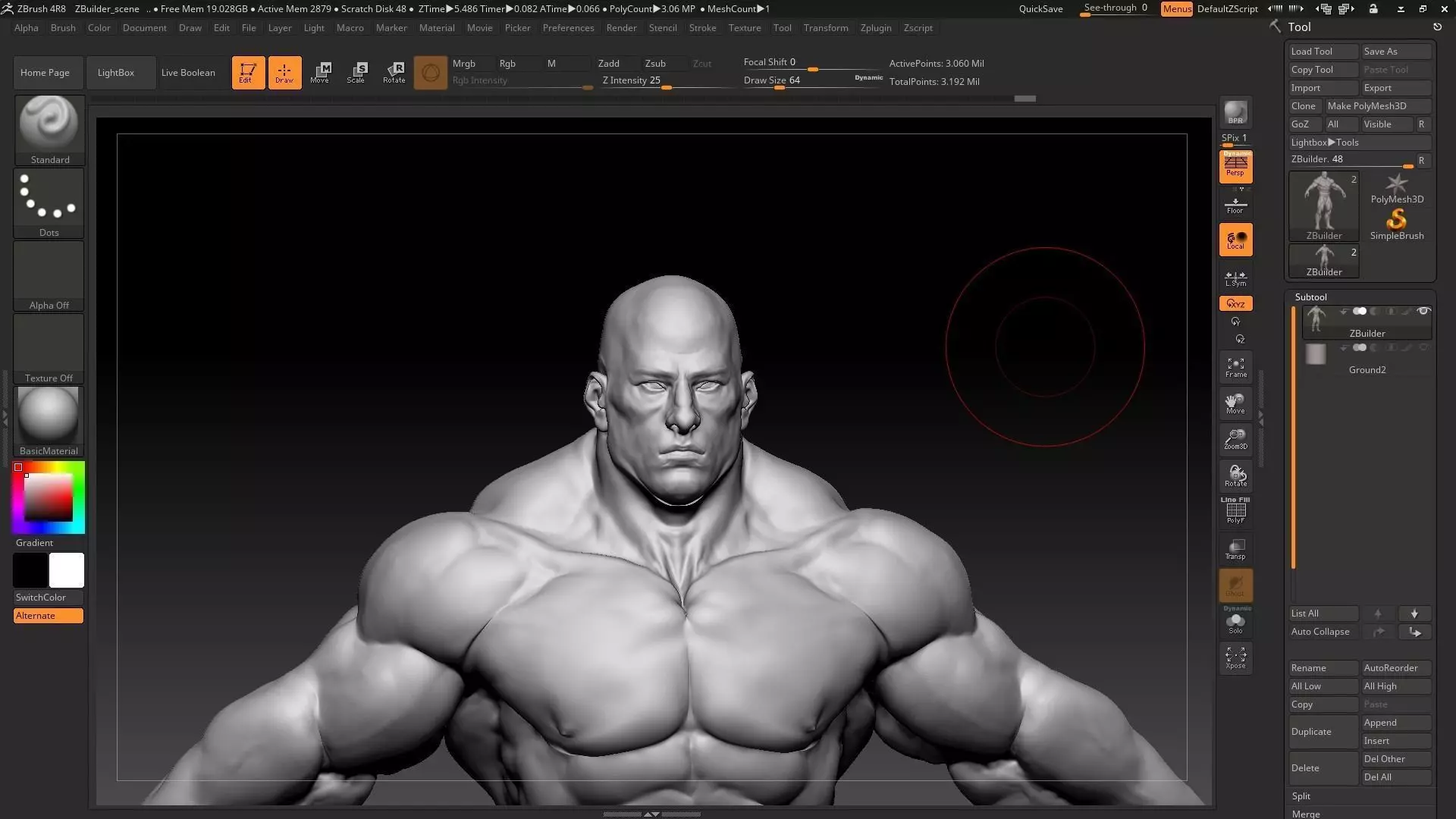
Task: Pick a color in the color picker
Action: (49, 497)
